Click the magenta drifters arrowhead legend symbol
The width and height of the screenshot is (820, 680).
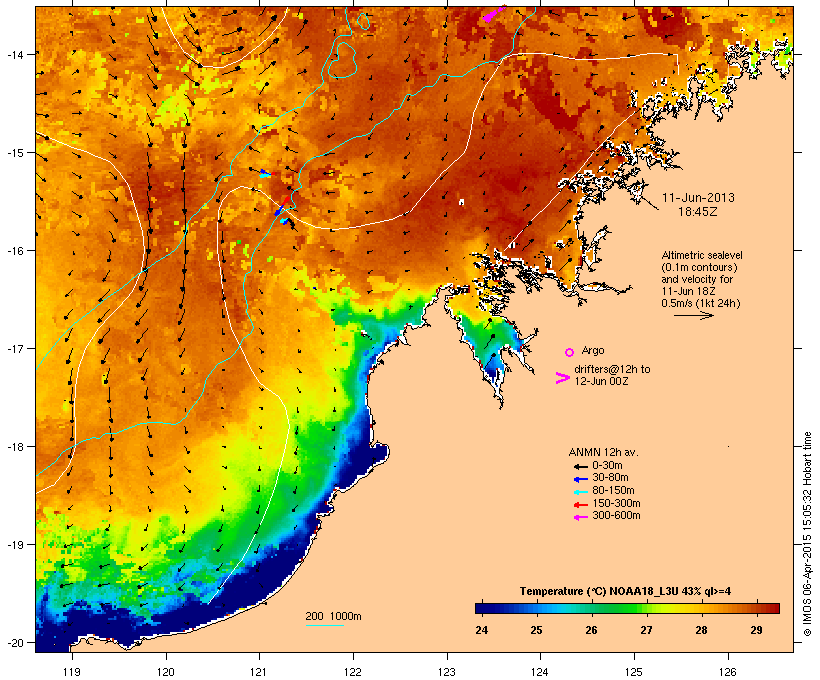[562, 378]
